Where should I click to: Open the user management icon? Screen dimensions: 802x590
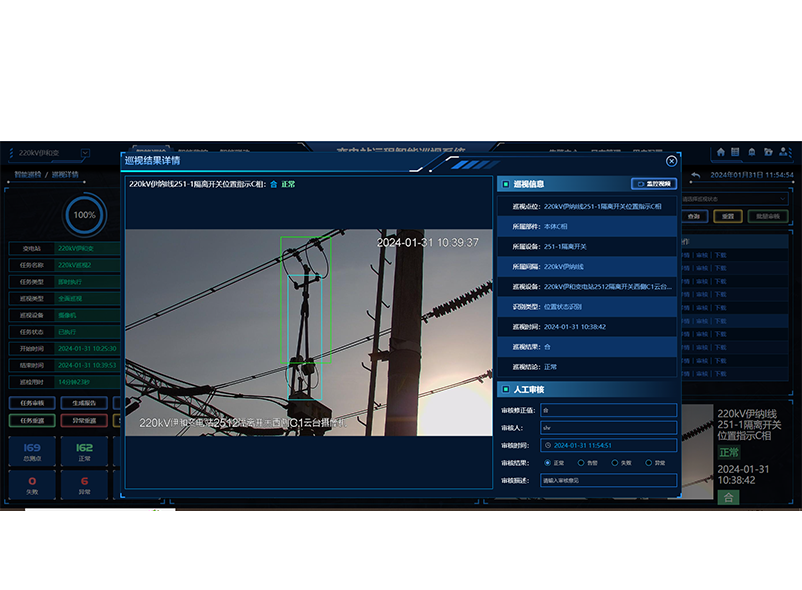coord(783,152)
